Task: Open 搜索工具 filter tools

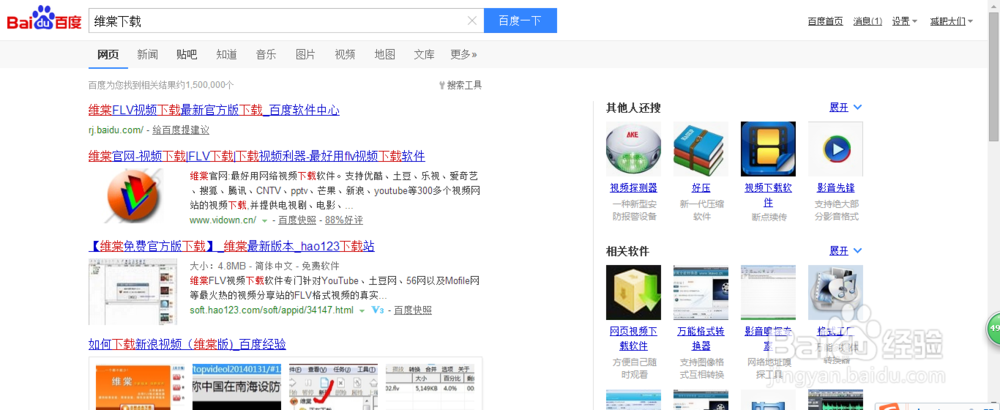Action: point(460,85)
